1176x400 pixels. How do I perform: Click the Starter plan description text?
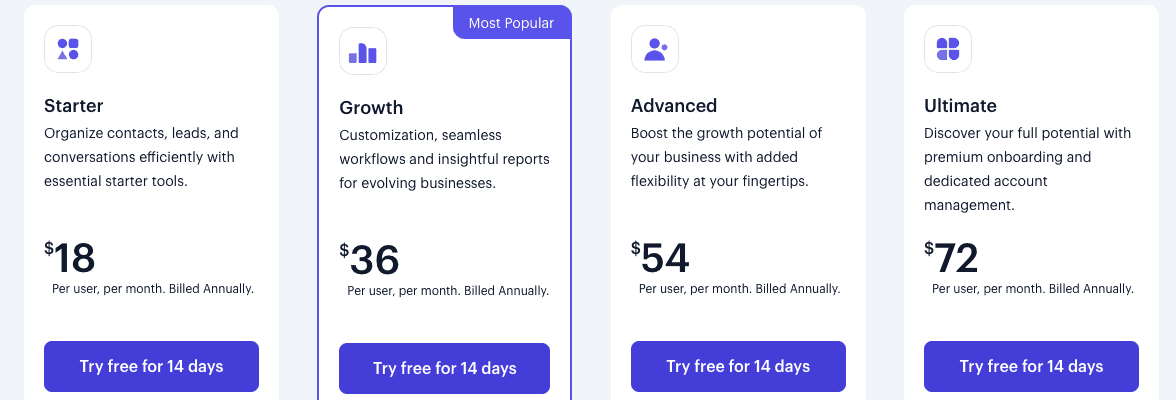[x=141, y=157]
